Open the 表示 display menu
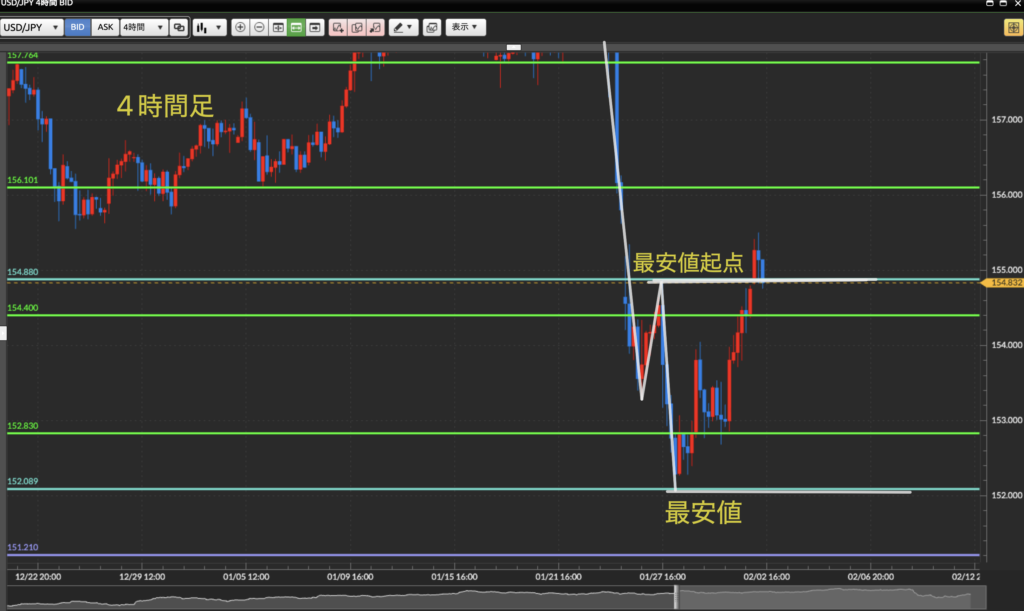Viewport: 1024px width, 611px height. [x=465, y=28]
